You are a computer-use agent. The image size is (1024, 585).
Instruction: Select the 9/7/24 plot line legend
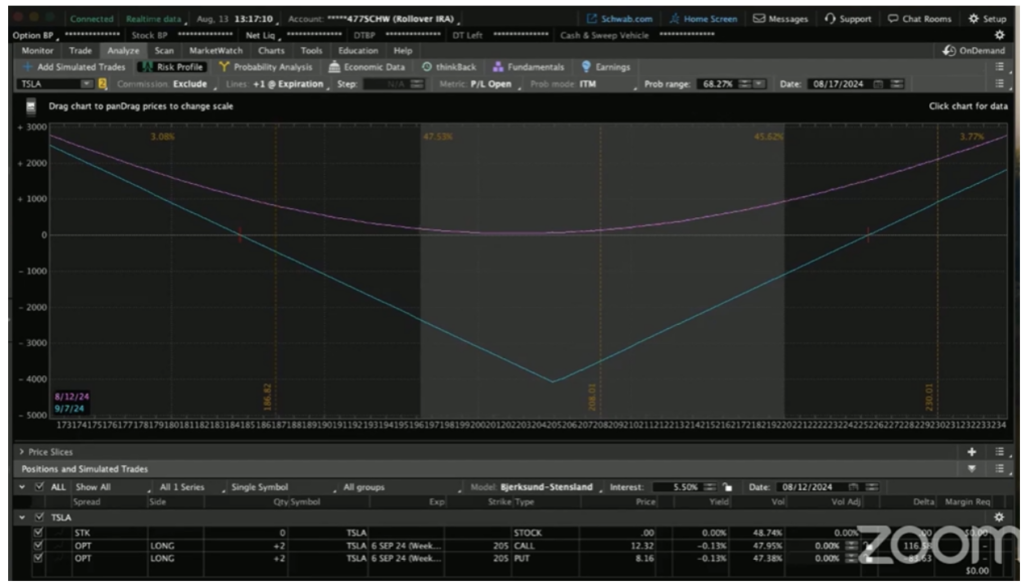click(x=69, y=409)
